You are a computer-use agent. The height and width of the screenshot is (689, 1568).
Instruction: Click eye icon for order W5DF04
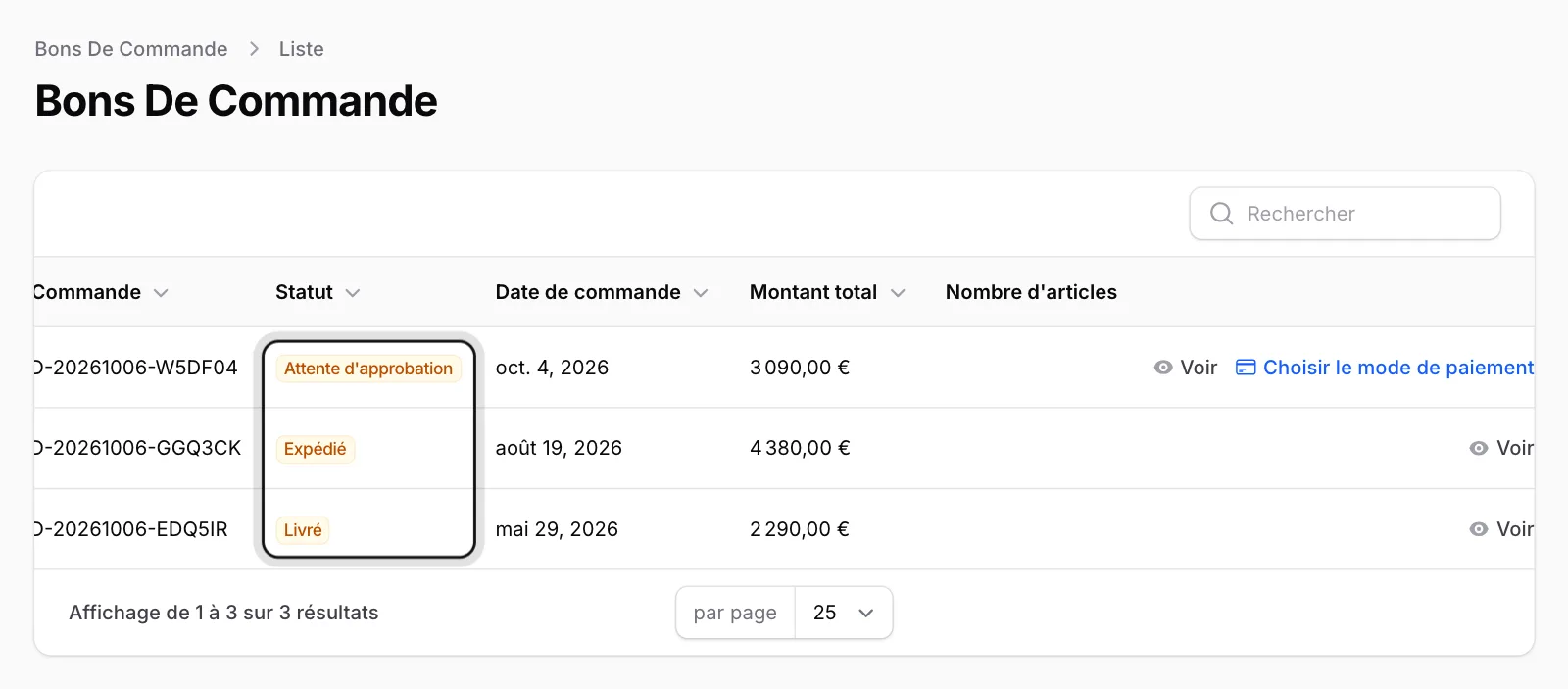click(1163, 368)
